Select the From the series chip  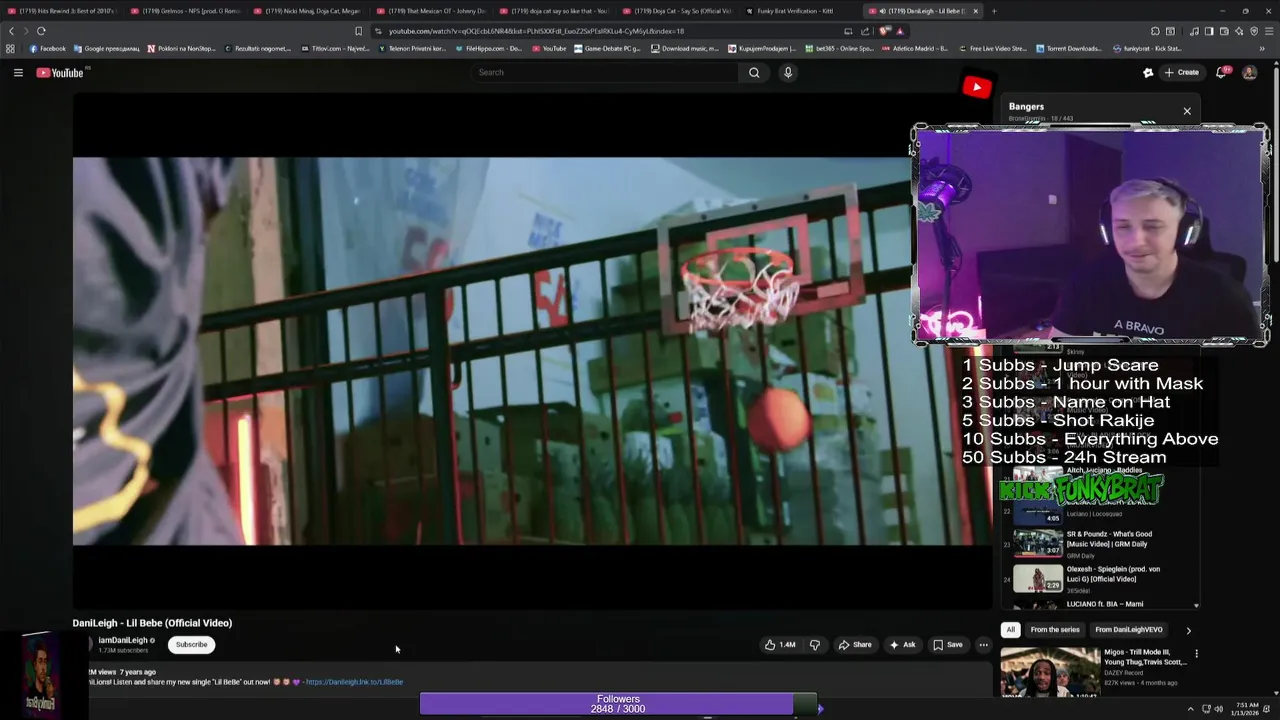tap(1055, 630)
